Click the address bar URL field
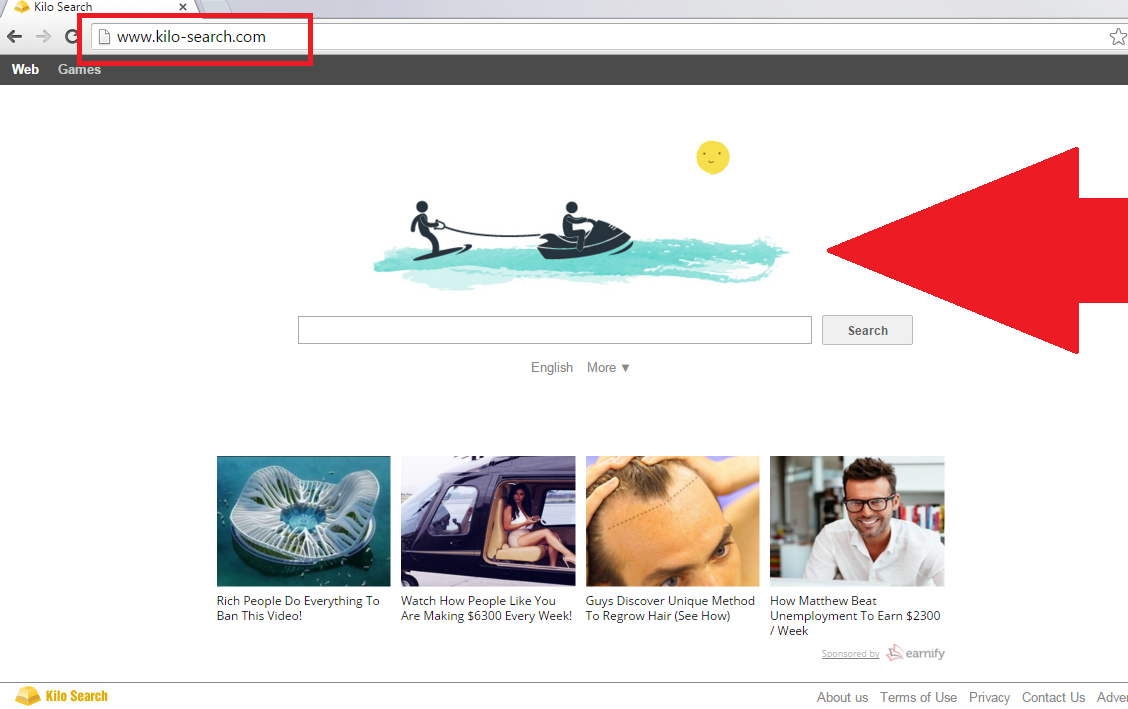The width and height of the screenshot is (1128, 709). pyautogui.click(x=600, y=37)
